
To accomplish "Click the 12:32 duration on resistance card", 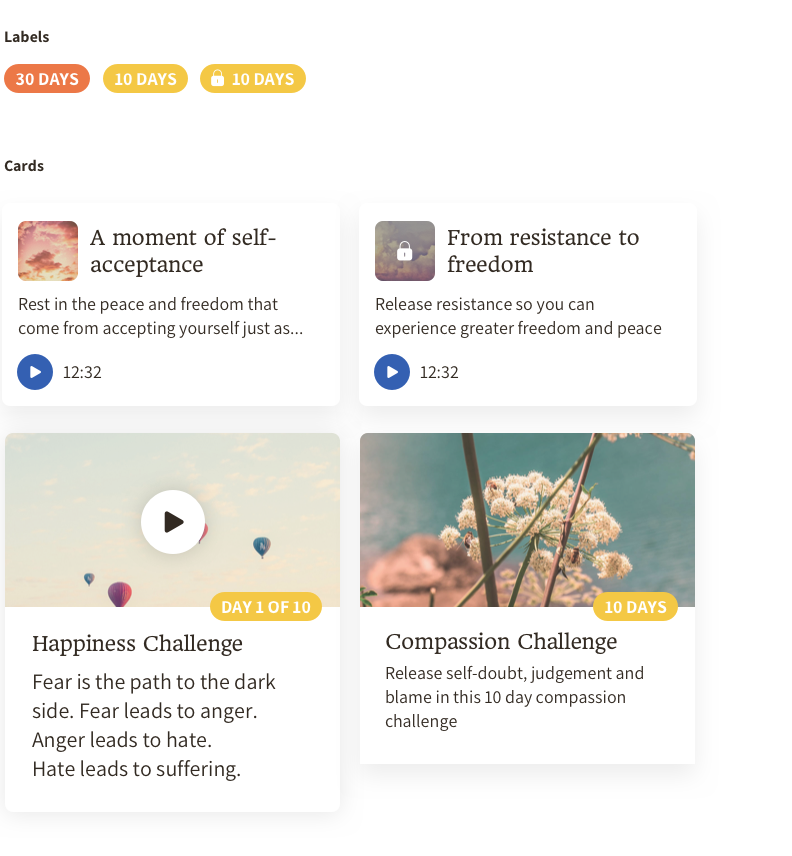I will pyautogui.click(x=439, y=372).
